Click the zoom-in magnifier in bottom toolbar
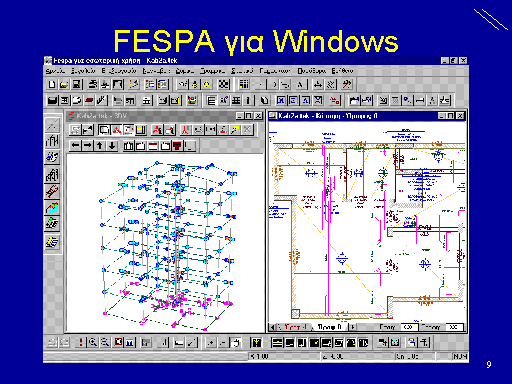 (93, 342)
